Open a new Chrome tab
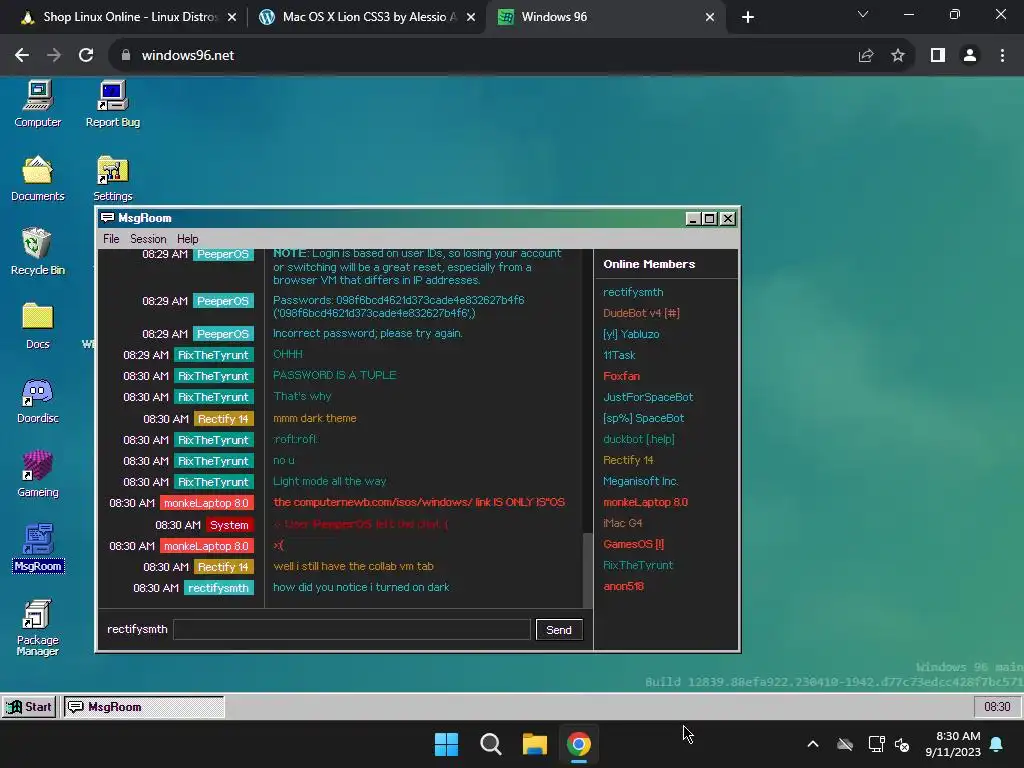This screenshot has width=1024, height=768. (x=748, y=17)
